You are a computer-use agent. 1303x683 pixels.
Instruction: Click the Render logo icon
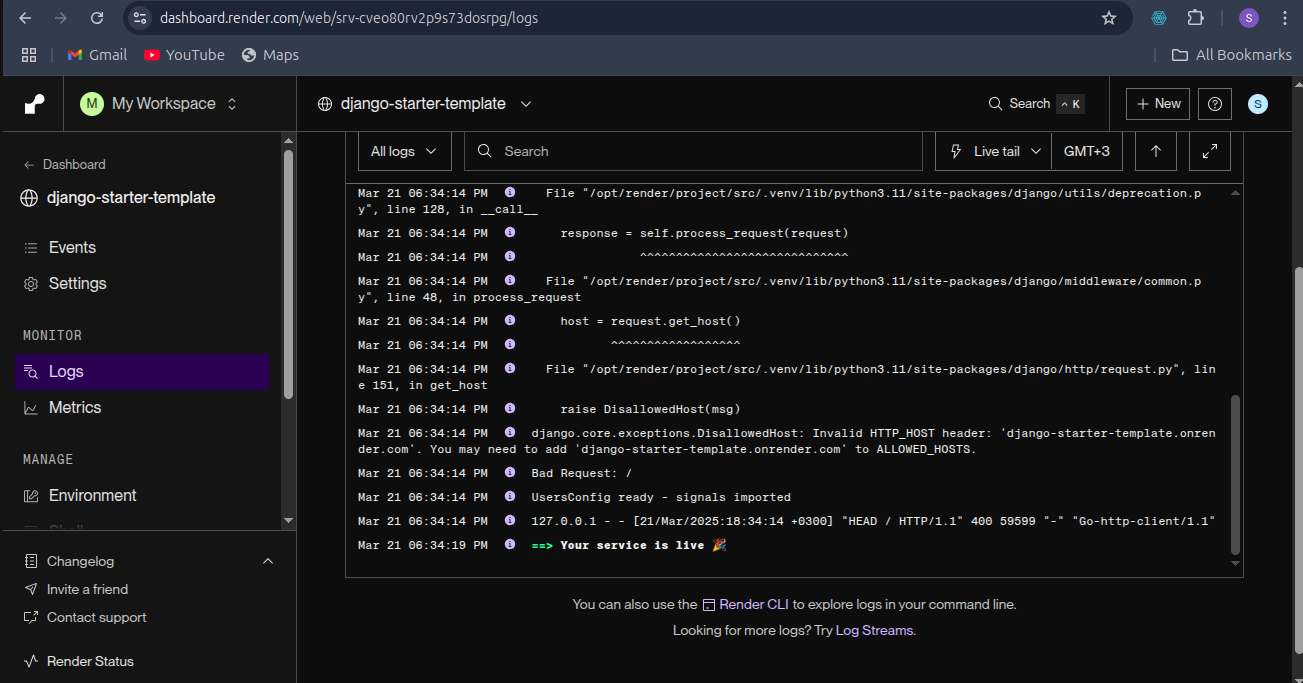(34, 104)
